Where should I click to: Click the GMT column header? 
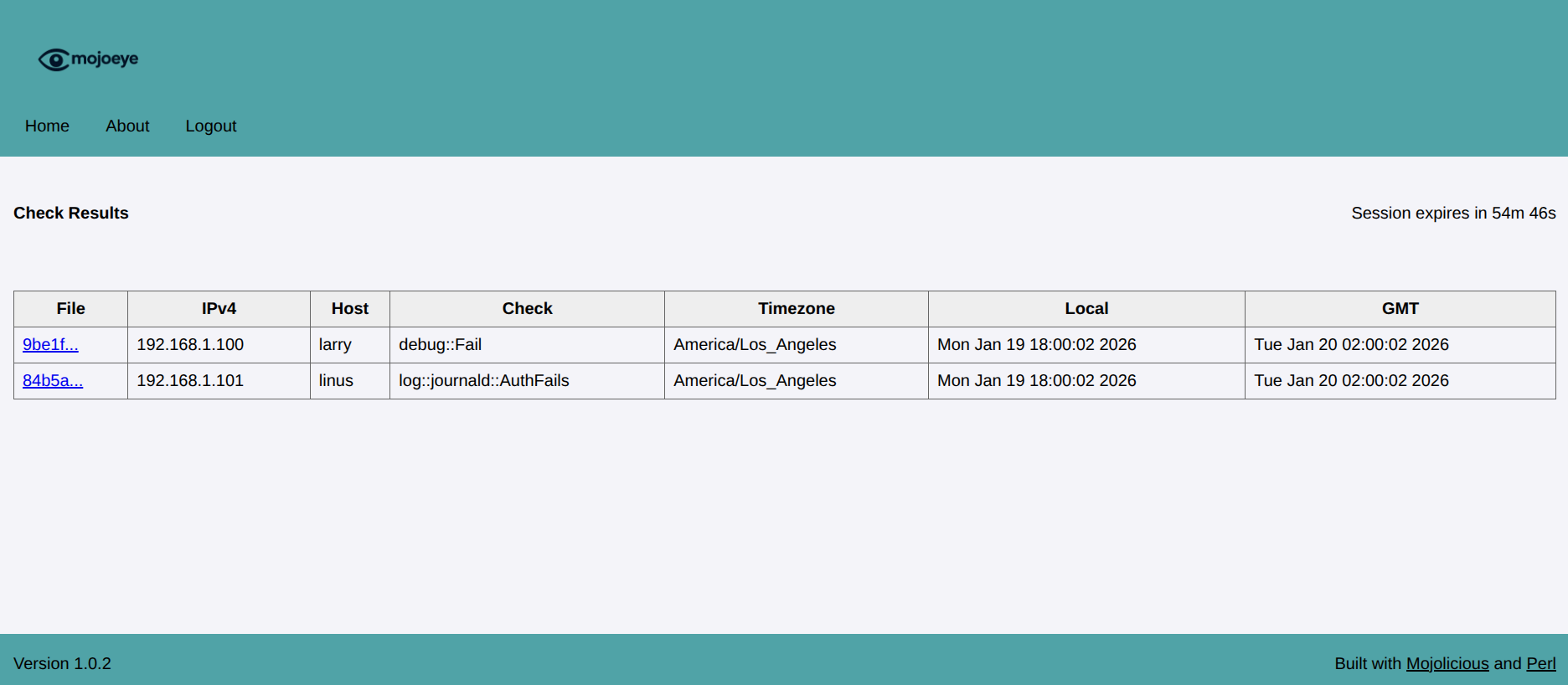coord(1400,308)
